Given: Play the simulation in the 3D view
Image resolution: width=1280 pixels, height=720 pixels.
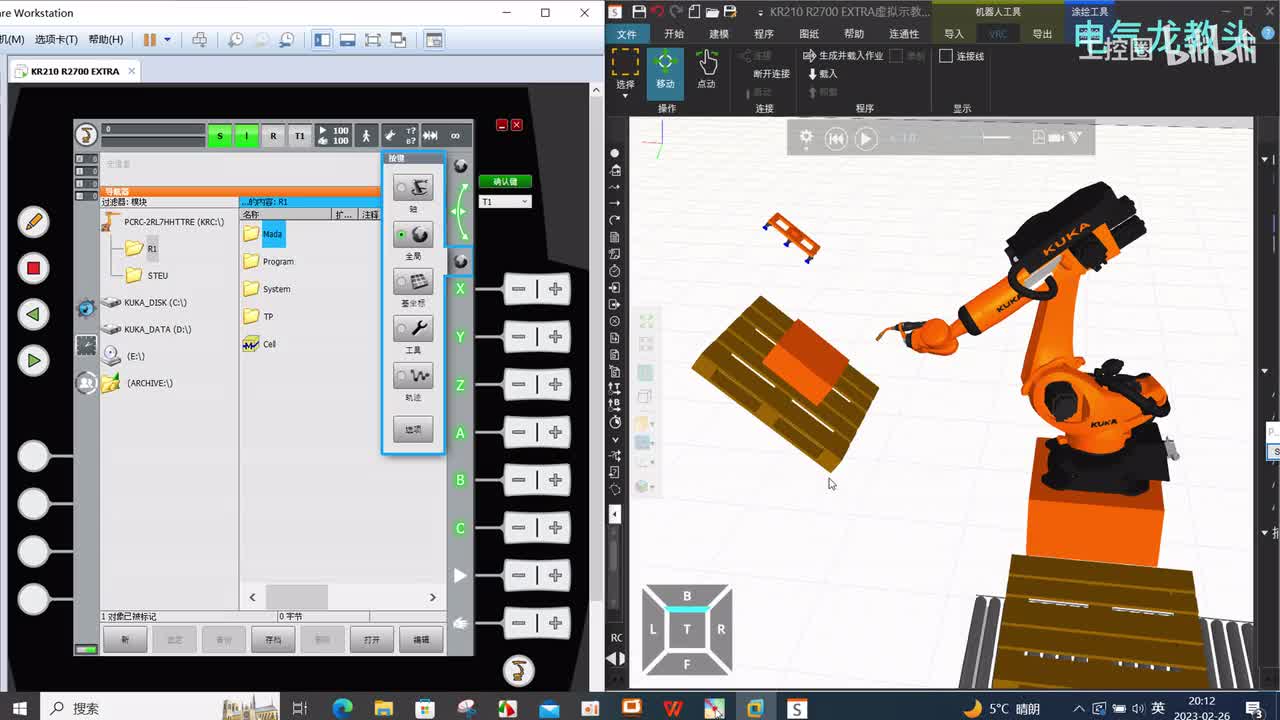Looking at the screenshot, I should (867, 139).
